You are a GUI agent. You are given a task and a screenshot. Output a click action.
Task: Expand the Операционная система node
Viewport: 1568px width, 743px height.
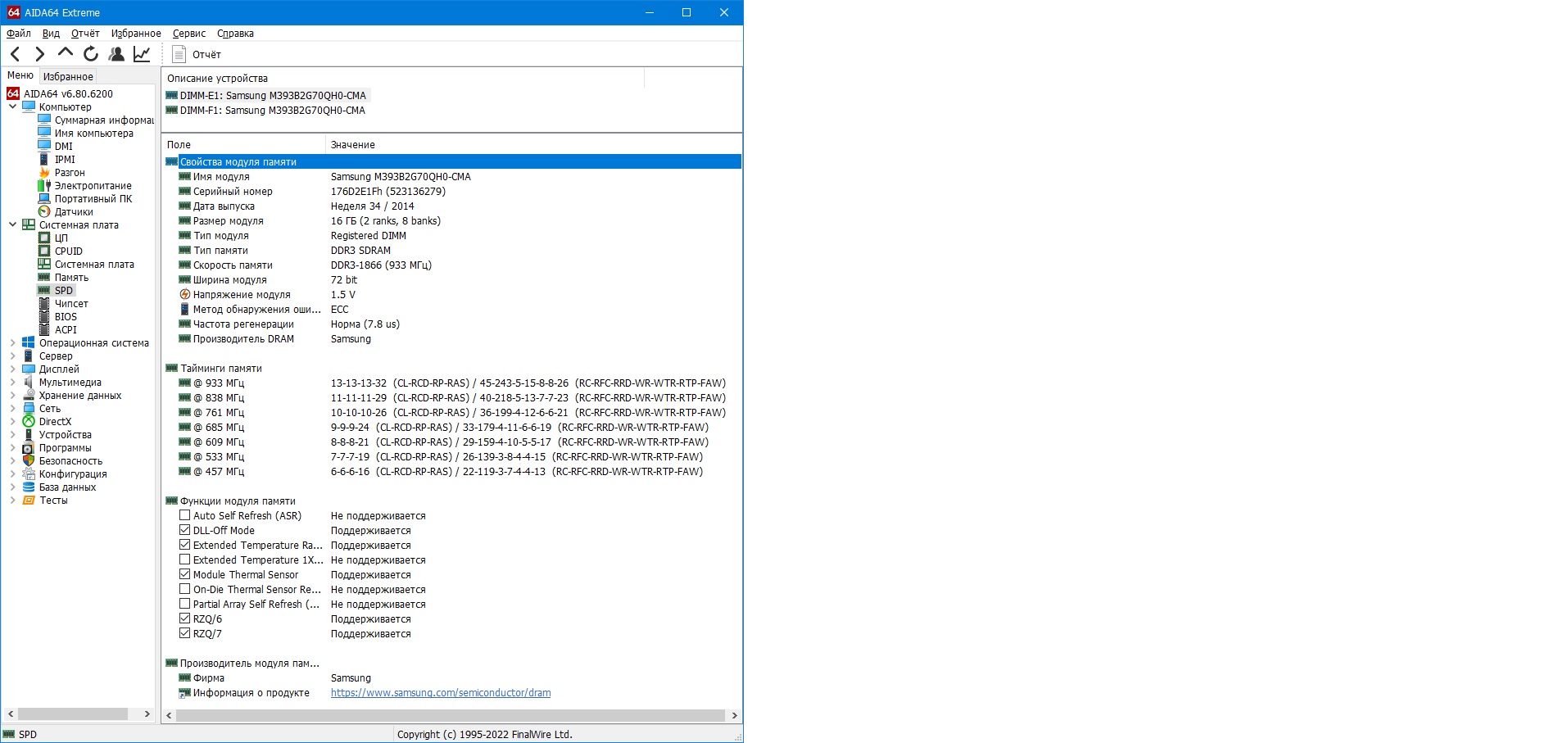pyautogui.click(x=12, y=342)
